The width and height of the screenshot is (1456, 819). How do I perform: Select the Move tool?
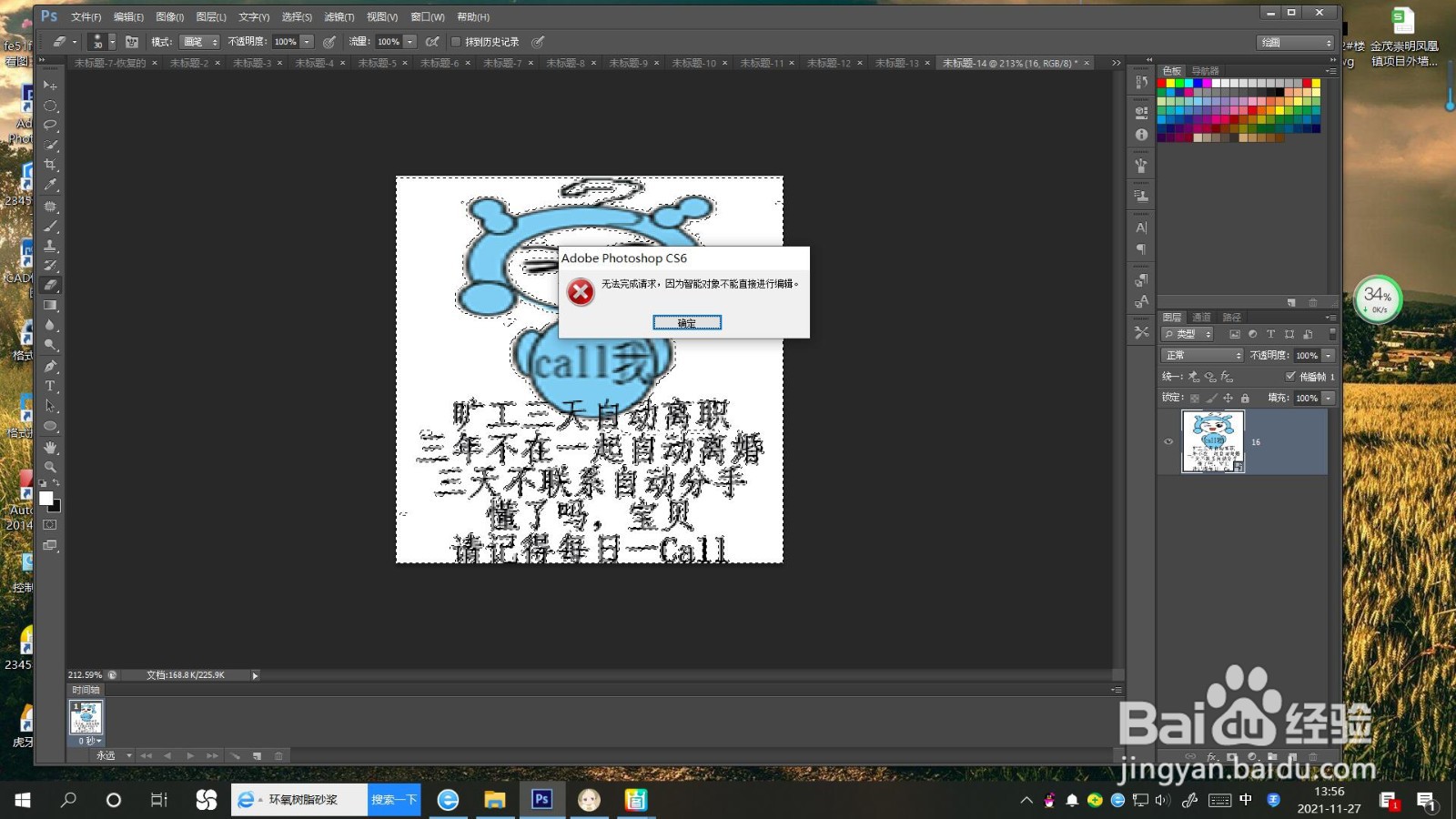coord(50,86)
